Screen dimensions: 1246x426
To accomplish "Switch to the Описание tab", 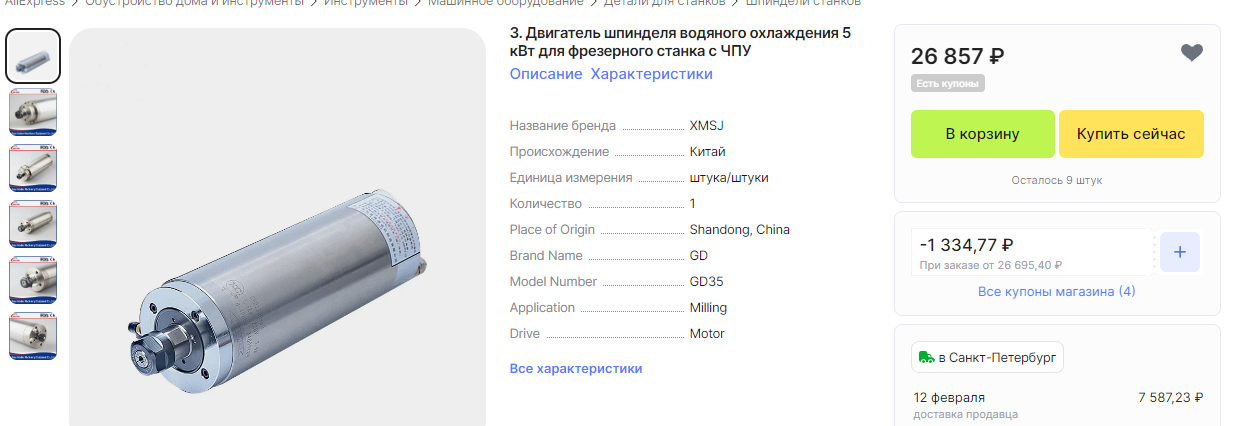I will (x=545, y=74).
